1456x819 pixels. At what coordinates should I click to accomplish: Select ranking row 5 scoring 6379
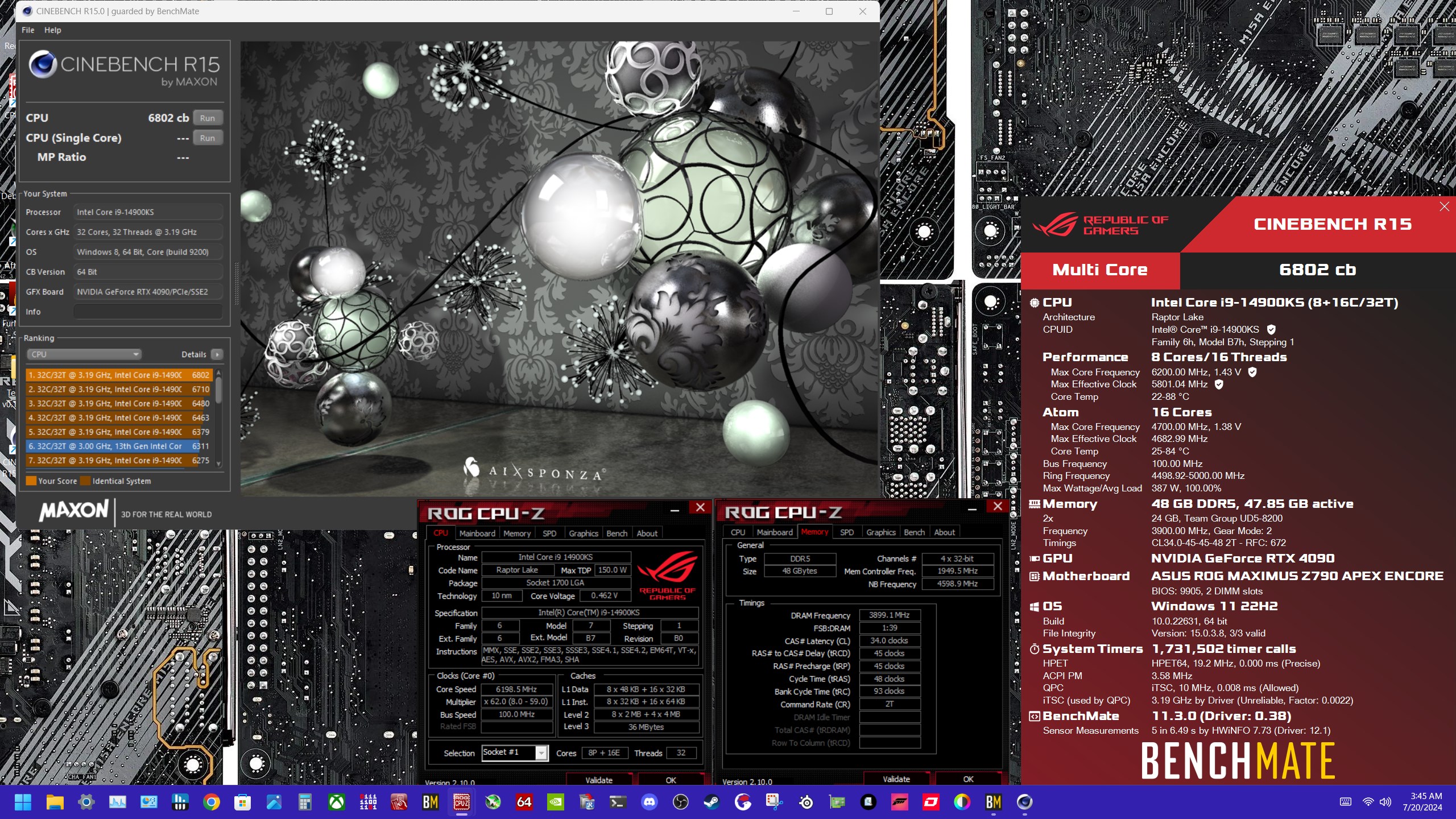119,432
